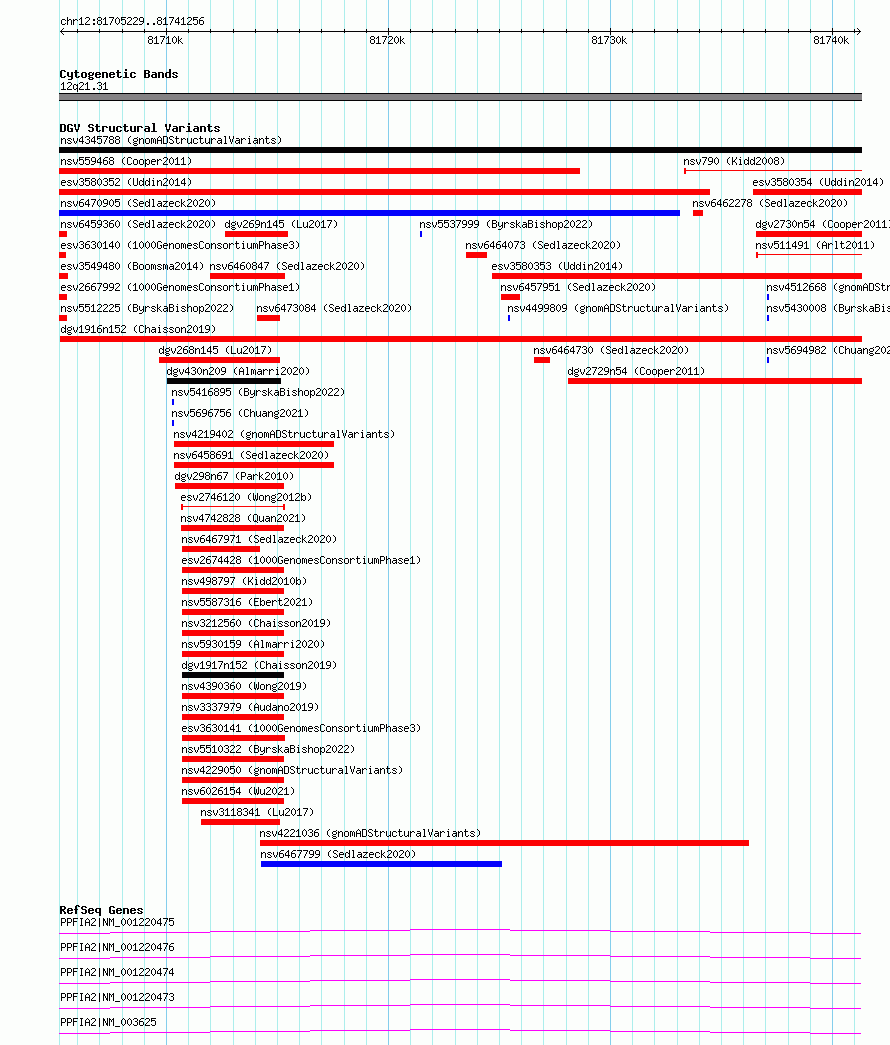
Task: Click the chr12:81705229..81741256 region label
Action: pos(132,21)
